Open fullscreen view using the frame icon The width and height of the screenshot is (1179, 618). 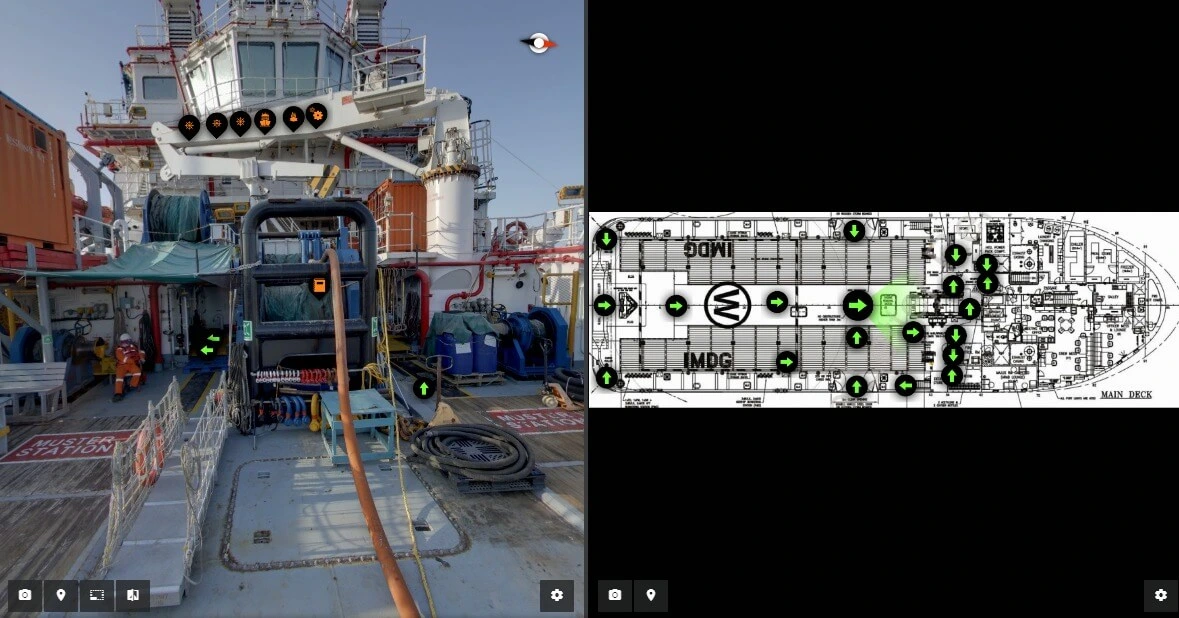tap(97, 595)
